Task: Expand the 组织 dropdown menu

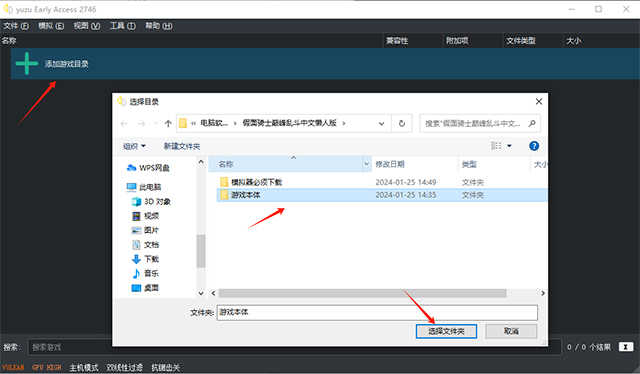Action: [x=134, y=146]
